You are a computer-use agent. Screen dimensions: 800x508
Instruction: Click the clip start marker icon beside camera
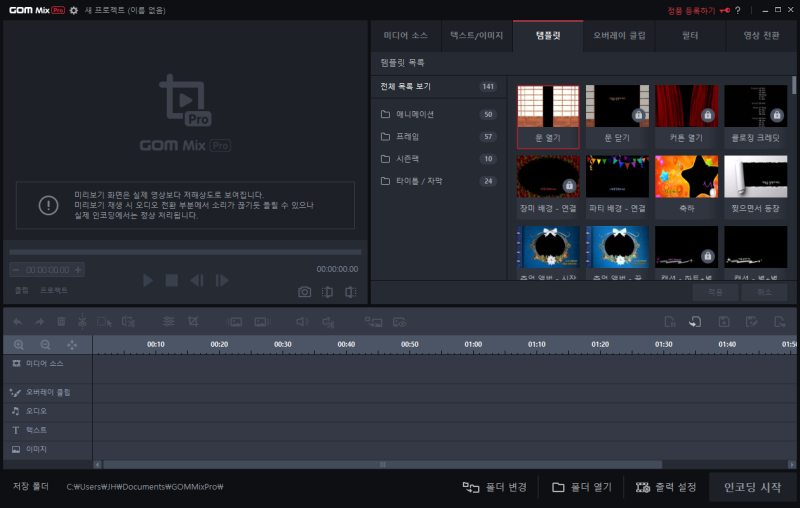pyautogui.click(x=328, y=292)
